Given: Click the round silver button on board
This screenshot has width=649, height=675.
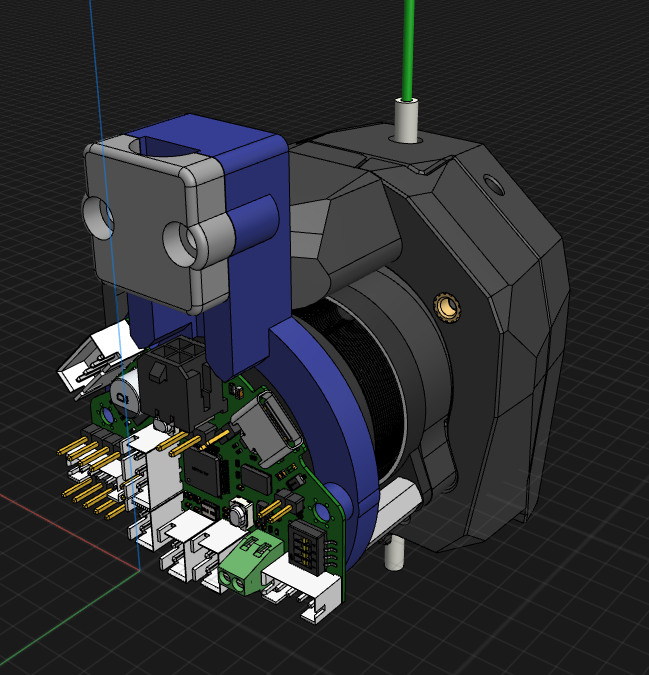Looking at the screenshot, I should point(239,517).
